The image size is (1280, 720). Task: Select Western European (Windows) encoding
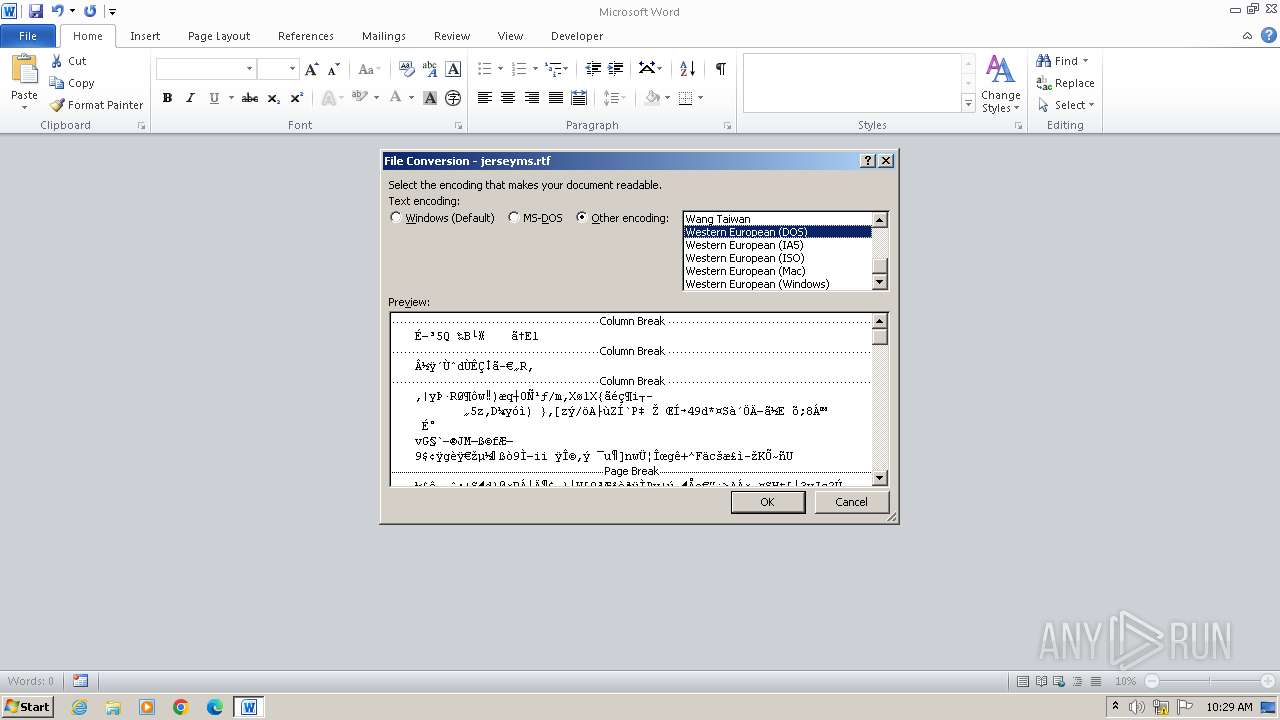coord(777,284)
